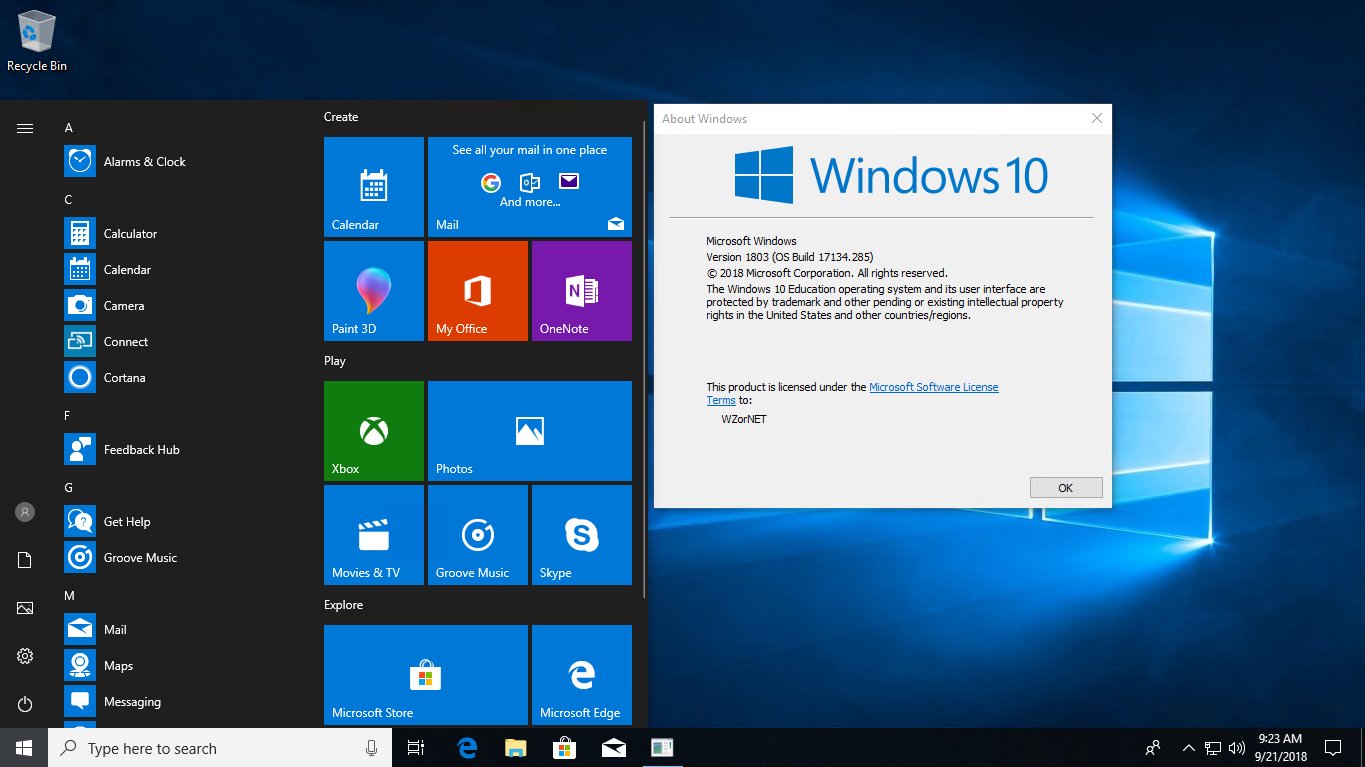Select the About Windows taskbar icon
Image resolution: width=1365 pixels, height=767 pixels.
click(662, 748)
